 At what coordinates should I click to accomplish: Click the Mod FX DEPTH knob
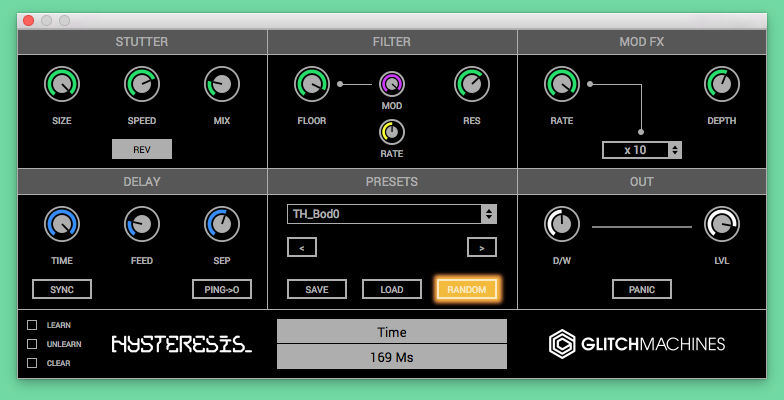coord(722,84)
